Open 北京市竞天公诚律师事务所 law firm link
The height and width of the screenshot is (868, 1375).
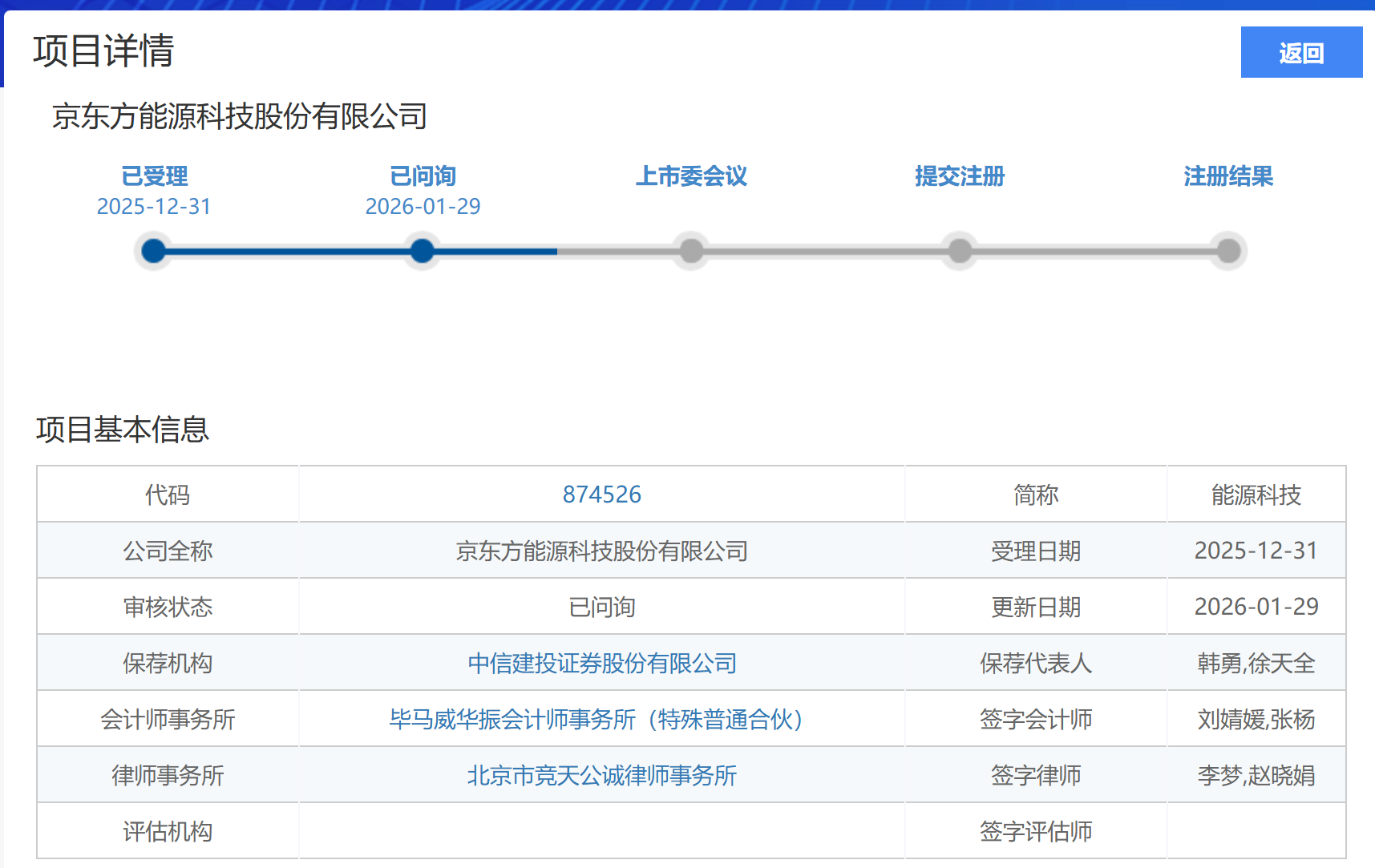click(x=601, y=775)
